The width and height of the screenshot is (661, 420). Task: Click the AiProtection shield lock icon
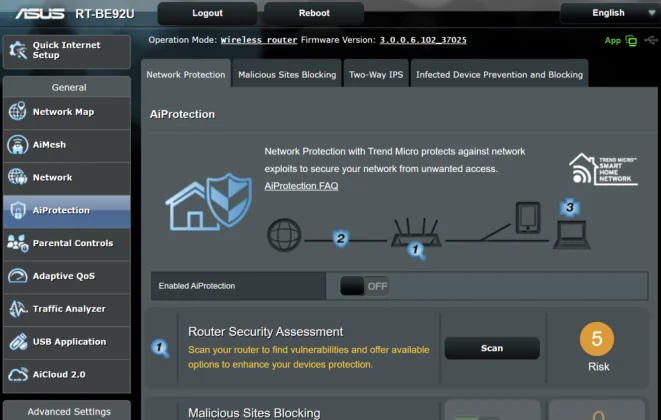[x=18, y=210]
